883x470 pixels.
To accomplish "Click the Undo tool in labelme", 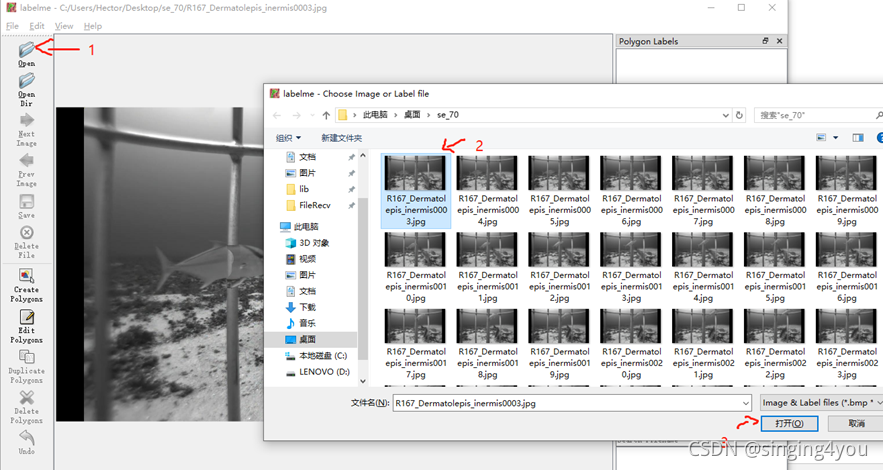I will pyautogui.click(x=26, y=443).
